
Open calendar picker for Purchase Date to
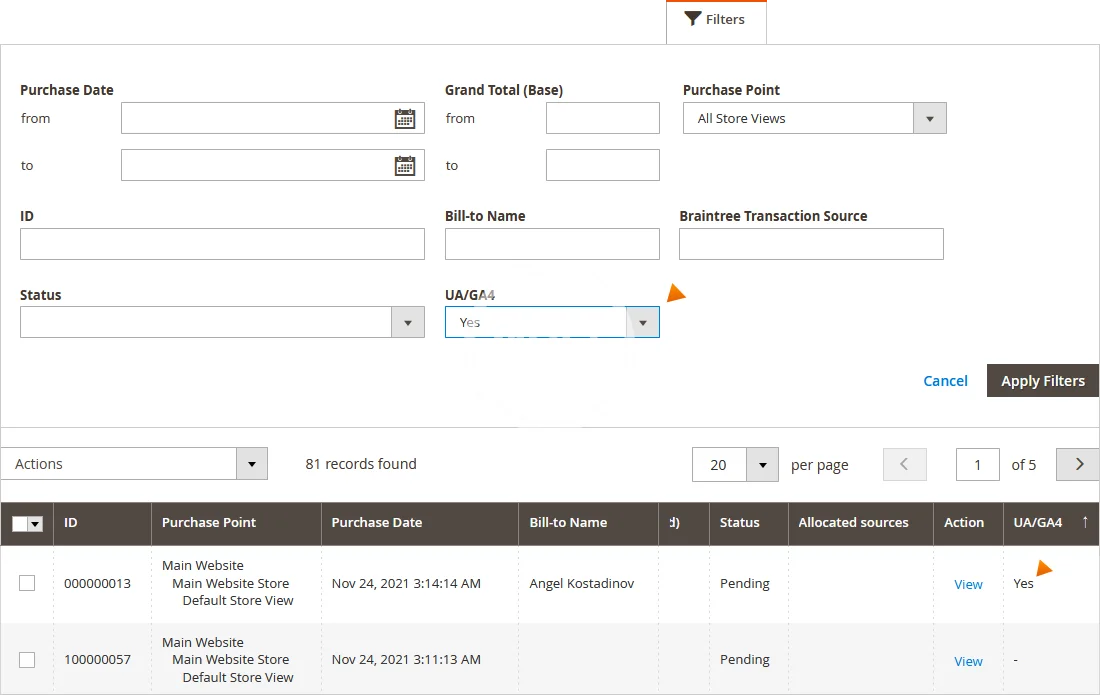(x=404, y=166)
